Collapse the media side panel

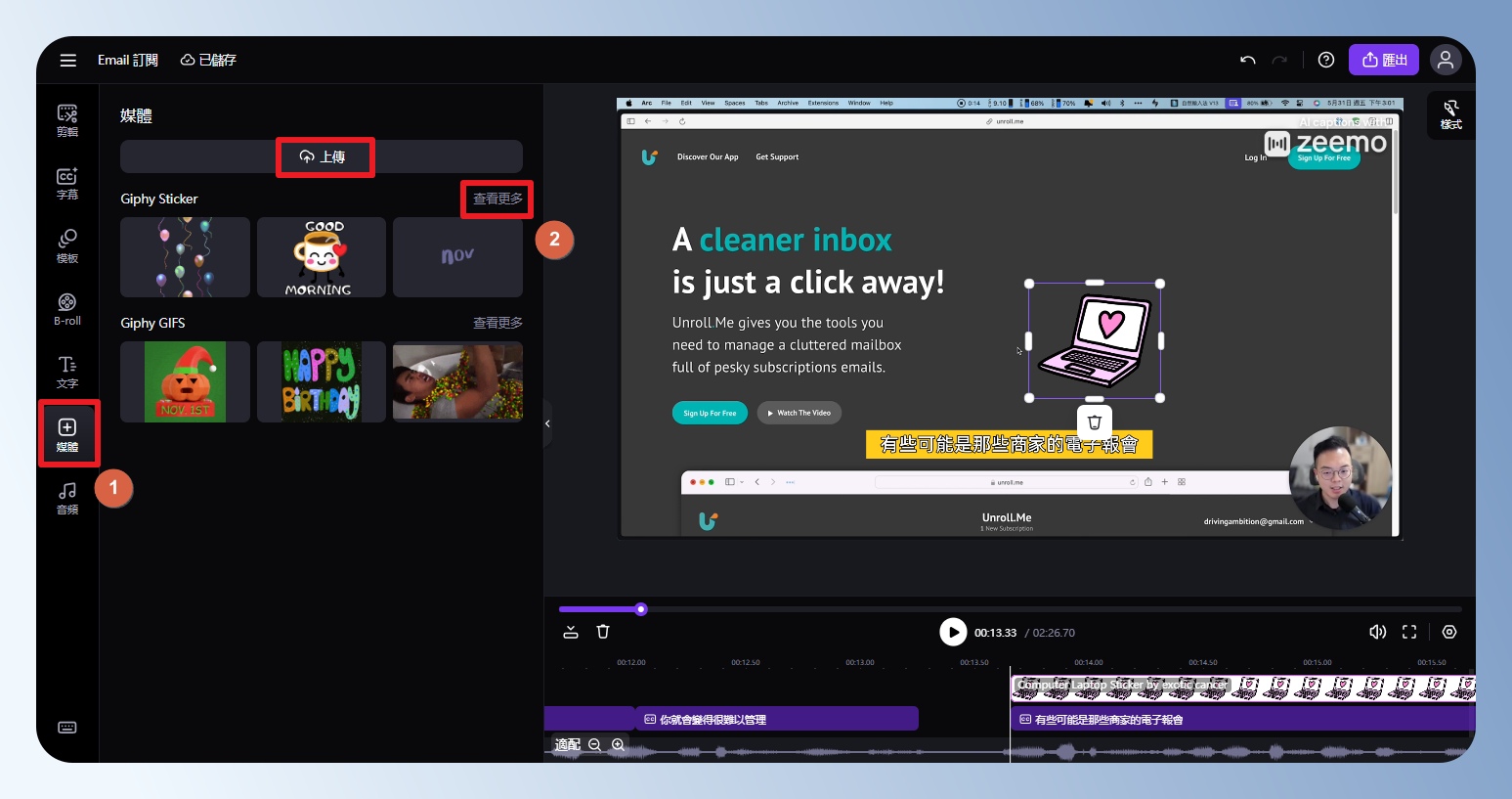(x=547, y=423)
